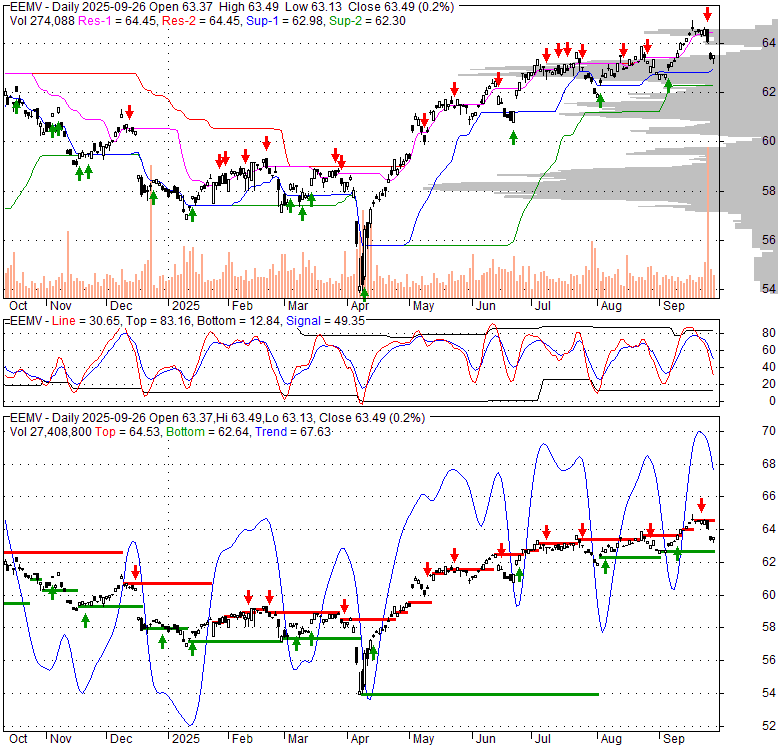Click the 'May' label on the bottom chart time axis

click(x=423, y=739)
